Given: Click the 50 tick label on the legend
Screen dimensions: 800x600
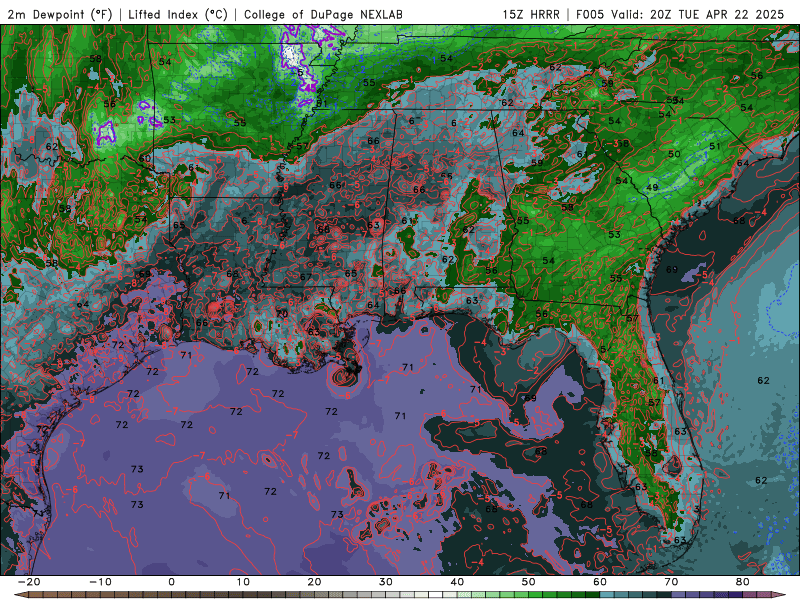Looking at the screenshot, I should (x=529, y=582).
